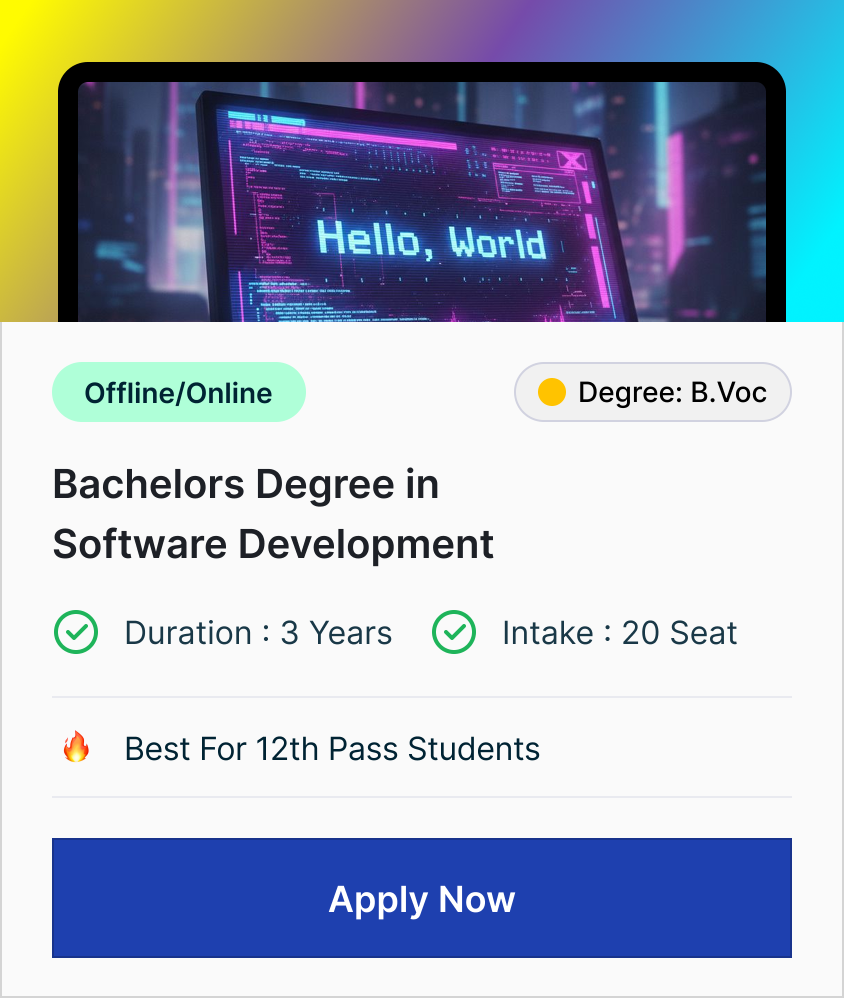
Task: Click the pink X box on the laptop screen
Action: tap(571, 160)
